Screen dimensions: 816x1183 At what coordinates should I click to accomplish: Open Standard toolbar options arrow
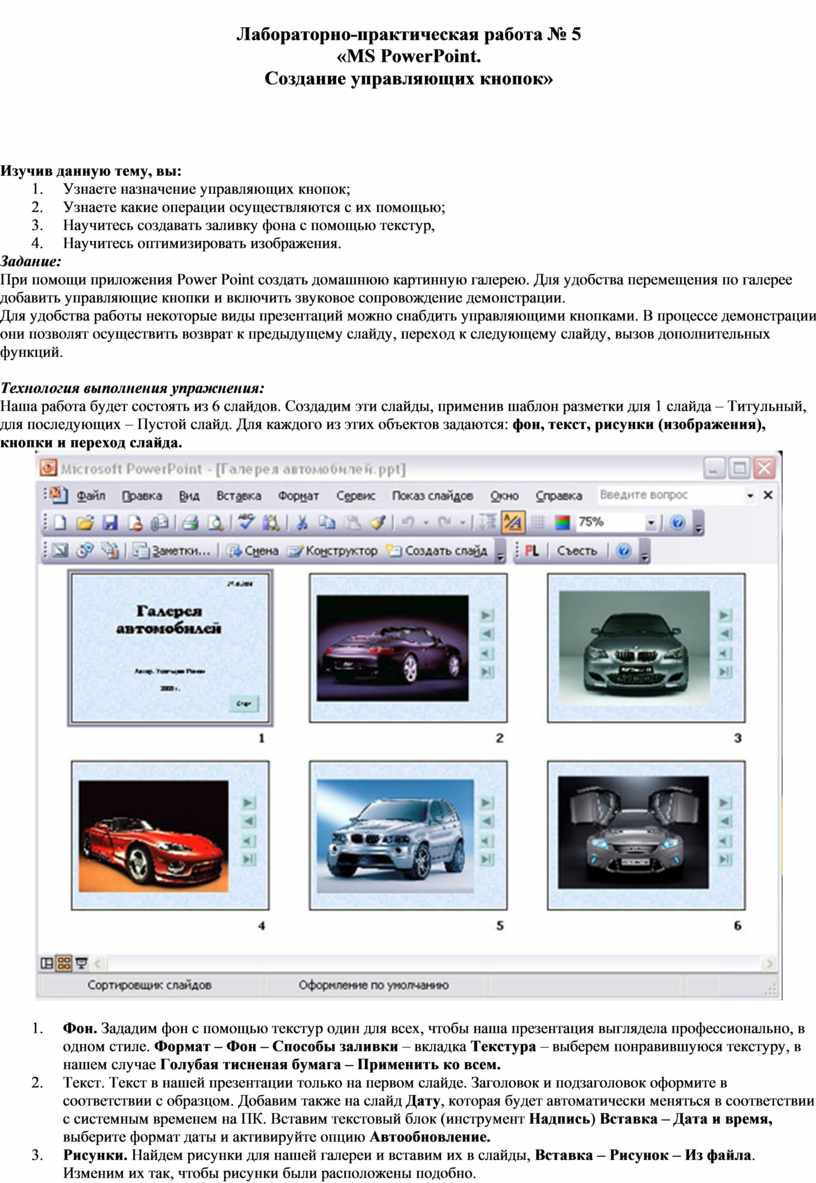tap(698, 522)
